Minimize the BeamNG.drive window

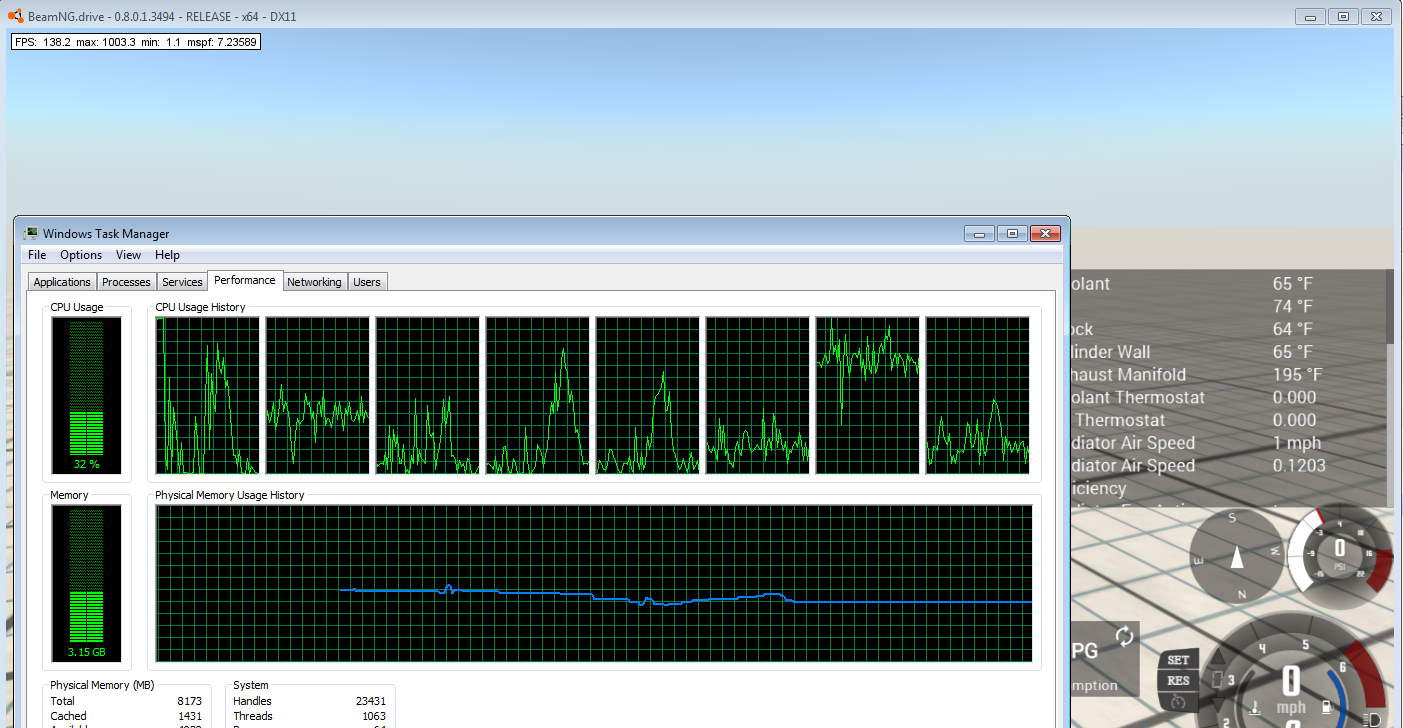coord(1310,16)
